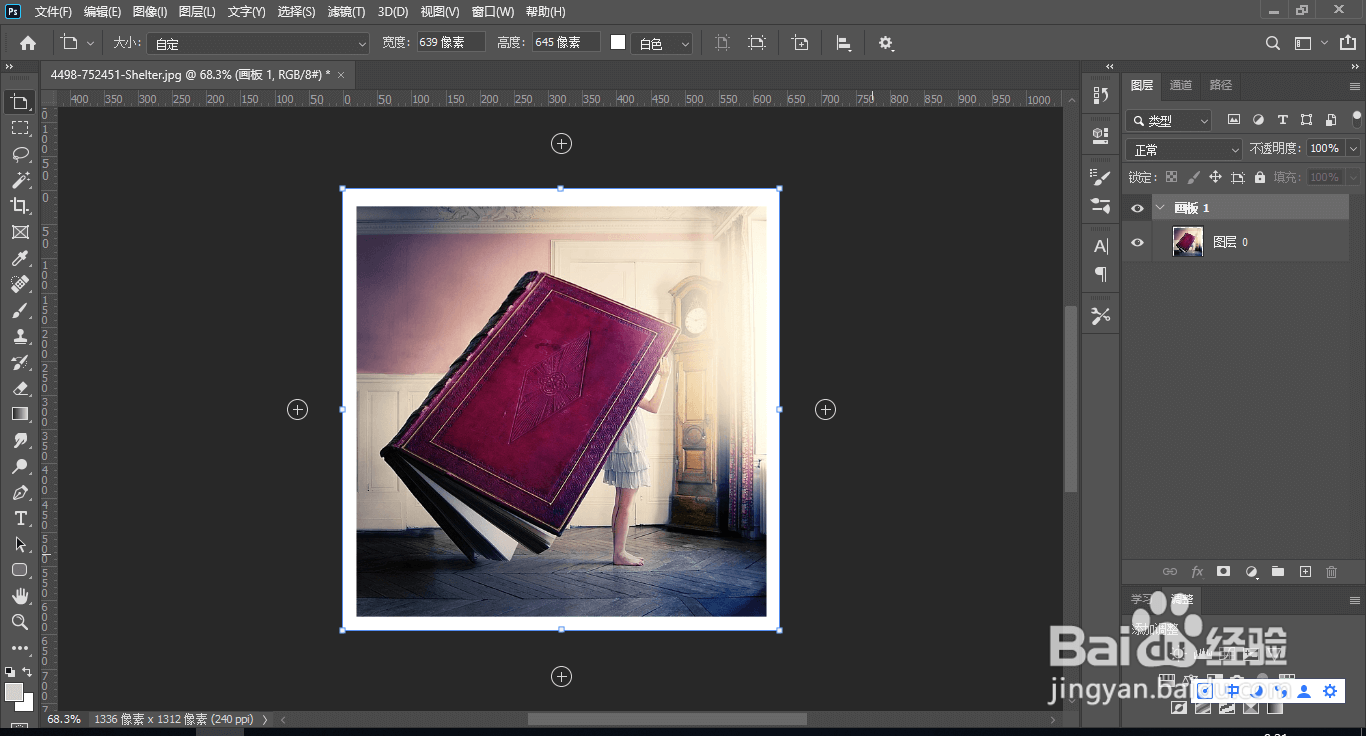
Task: Select the Horizontal Type tool
Action: (20, 518)
